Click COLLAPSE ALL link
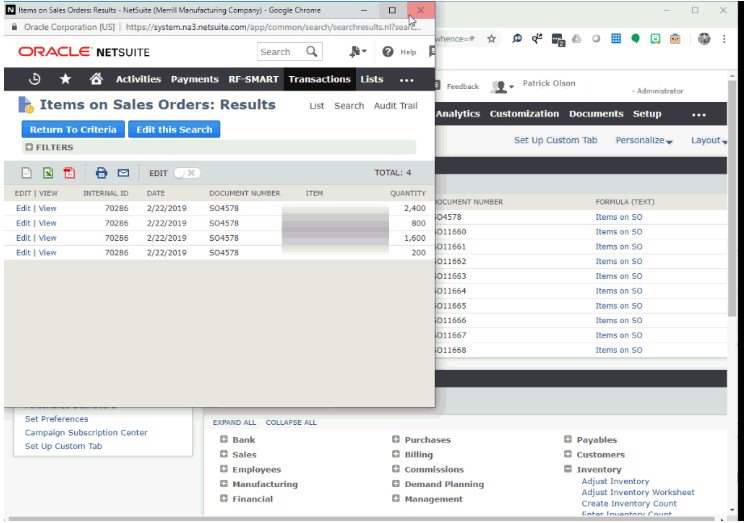The height and width of the screenshot is (523, 744). coord(291,422)
